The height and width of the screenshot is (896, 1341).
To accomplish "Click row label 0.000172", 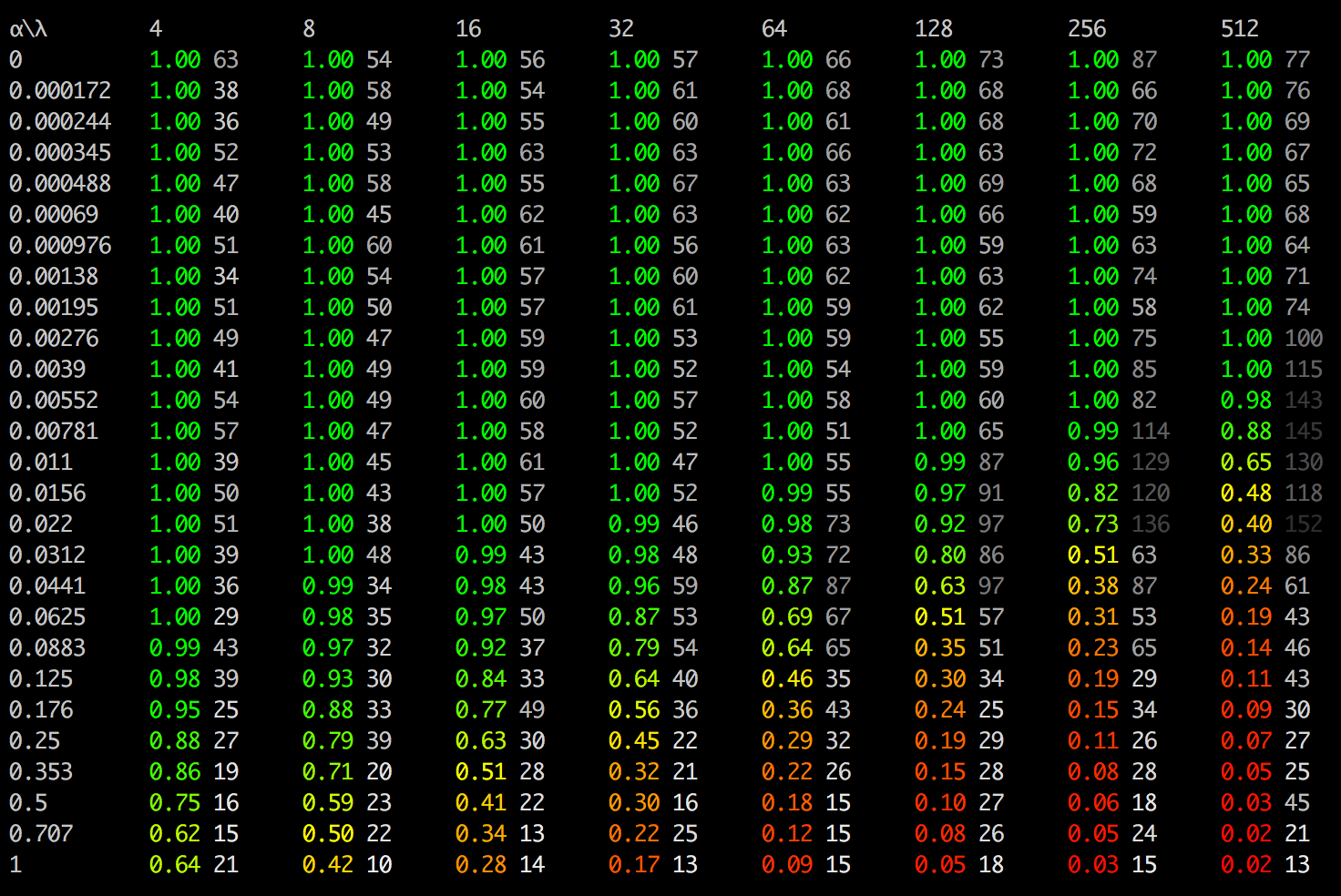I will 60,91.
